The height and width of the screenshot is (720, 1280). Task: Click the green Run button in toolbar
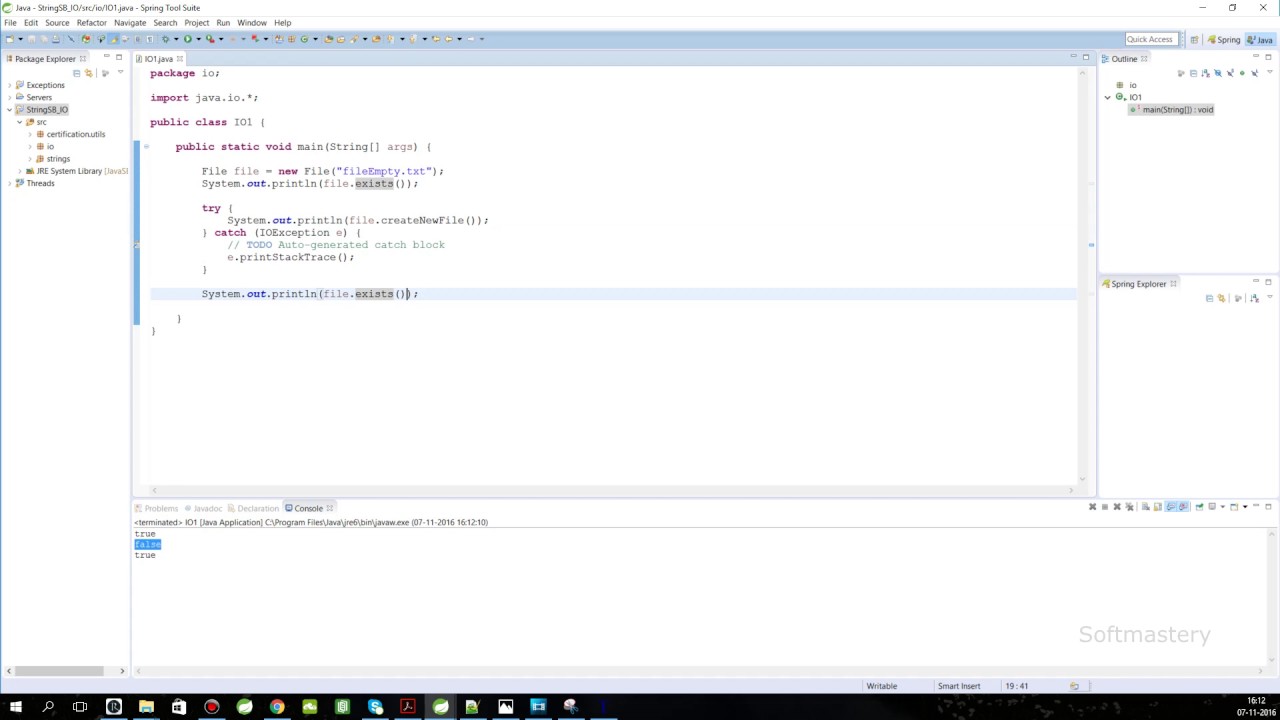[x=188, y=38]
